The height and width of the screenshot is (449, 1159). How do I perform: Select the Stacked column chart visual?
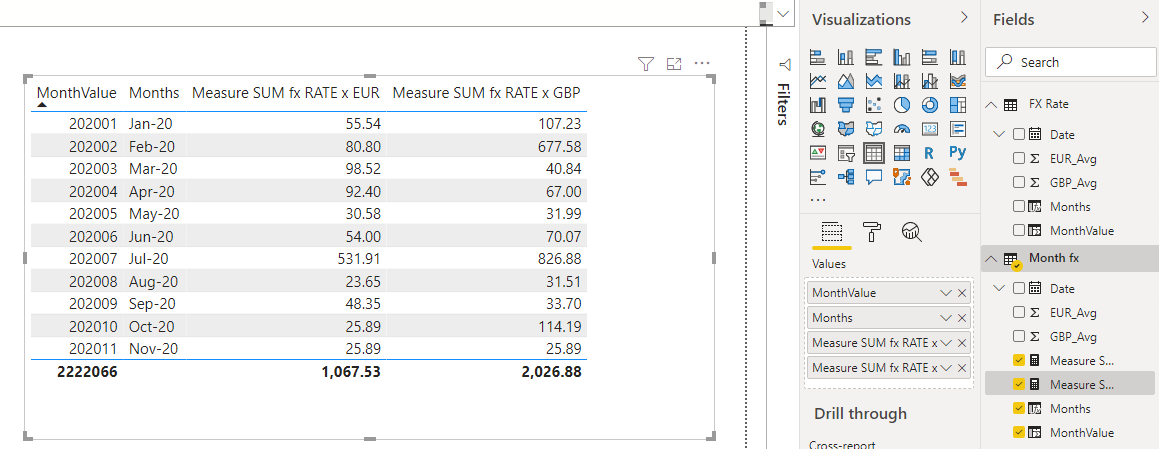[x=846, y=56]
